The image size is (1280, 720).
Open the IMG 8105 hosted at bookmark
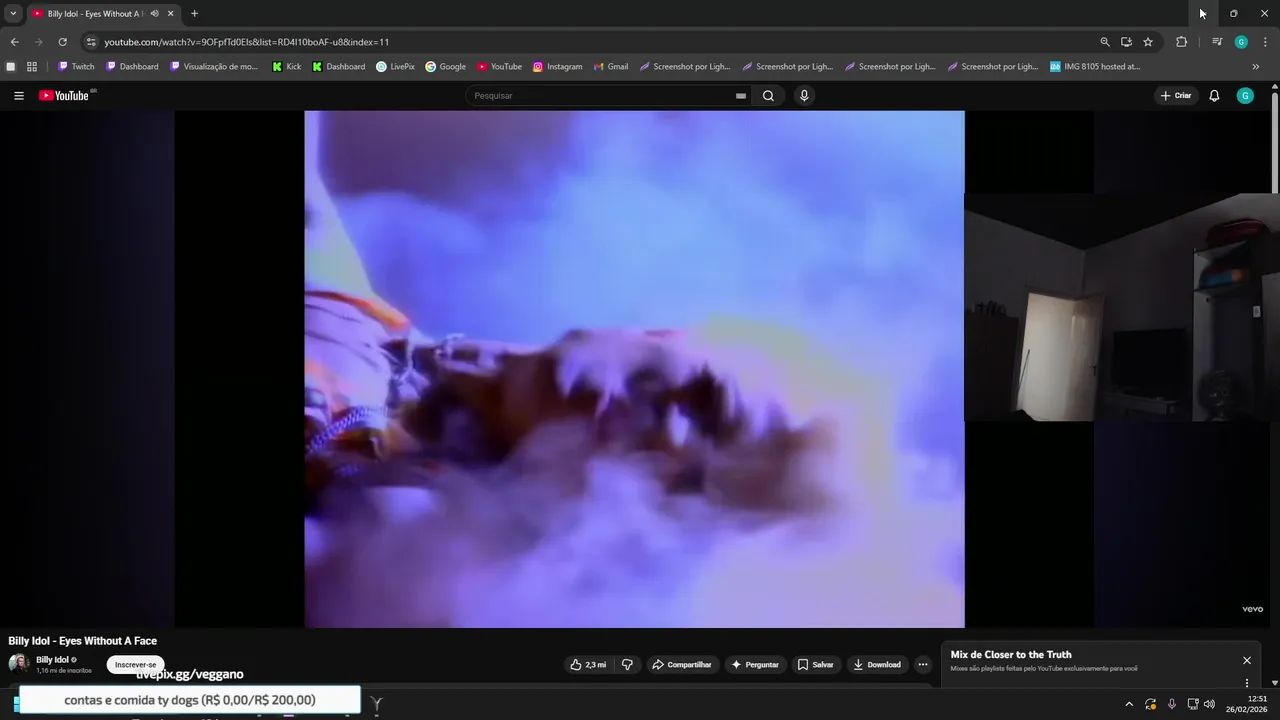click(1095, 67)
